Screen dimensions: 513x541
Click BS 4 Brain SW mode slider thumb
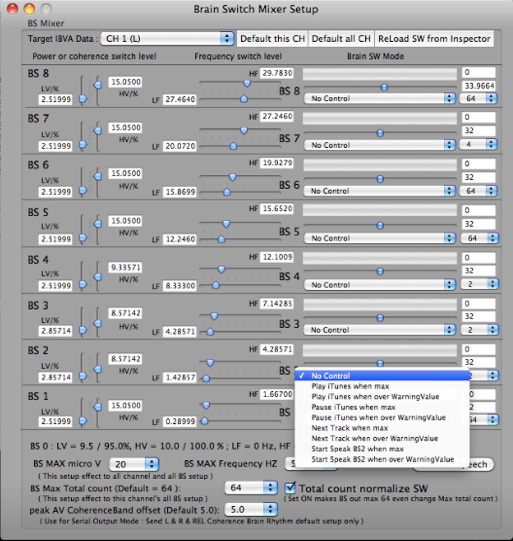click(x=380, y=271)
